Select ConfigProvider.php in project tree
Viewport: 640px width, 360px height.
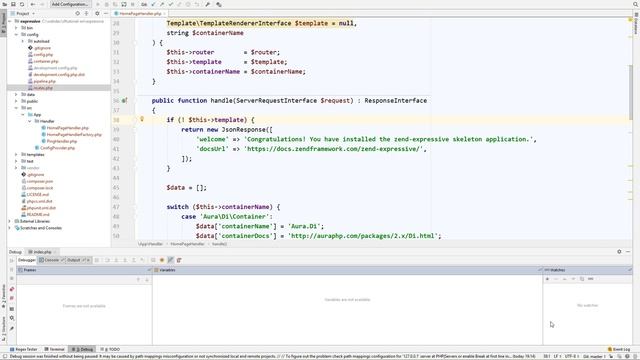tap(57, 148)
